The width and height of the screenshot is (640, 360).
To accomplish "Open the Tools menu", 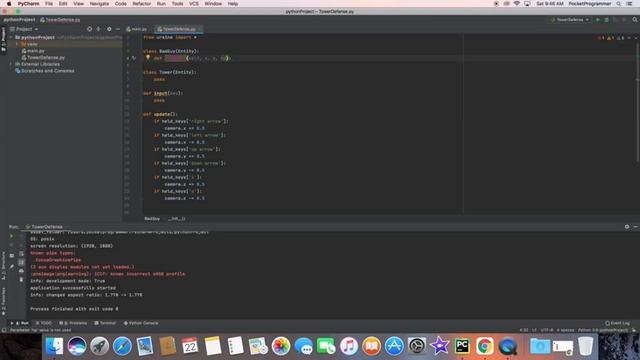I will pyautogui.click(x=177, y=4).
